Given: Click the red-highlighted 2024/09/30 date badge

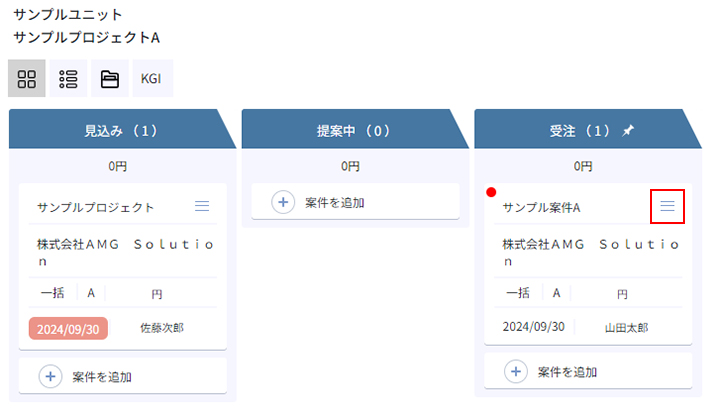Looking at the screenshot, I should click(x=68, y=329).
